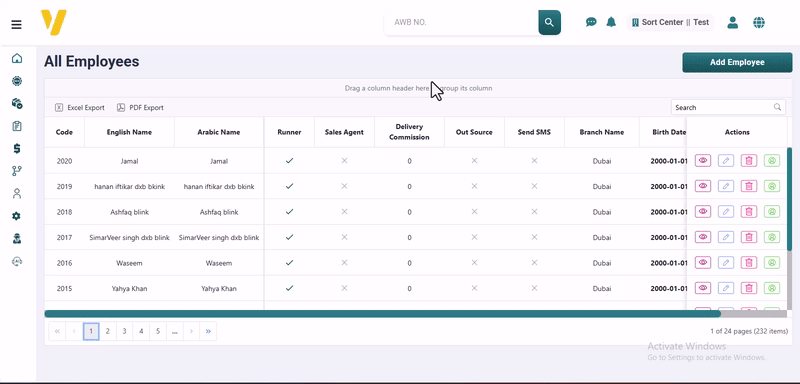This screenshot has width=800, height=384.
Task: View employee Waseem details
Action: (x=703, y=263)
